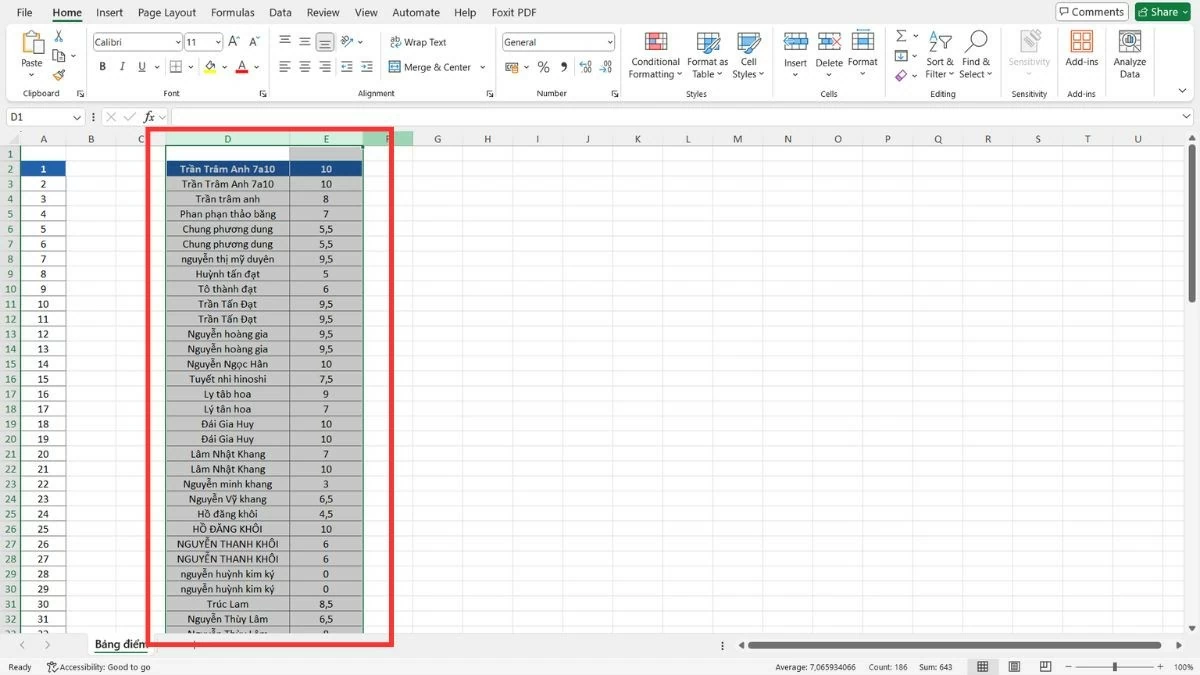Select the Bảng điểm sheet tab

pyautogui.click(x=120, y=644)
